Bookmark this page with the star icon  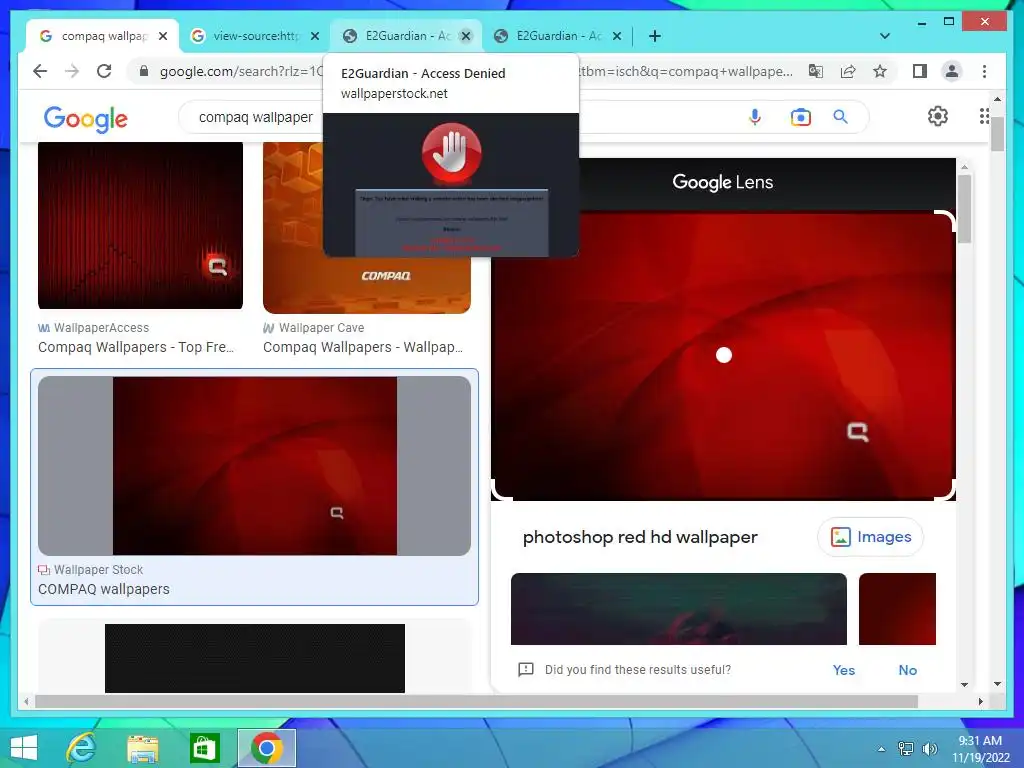click(x=880, y=71)
